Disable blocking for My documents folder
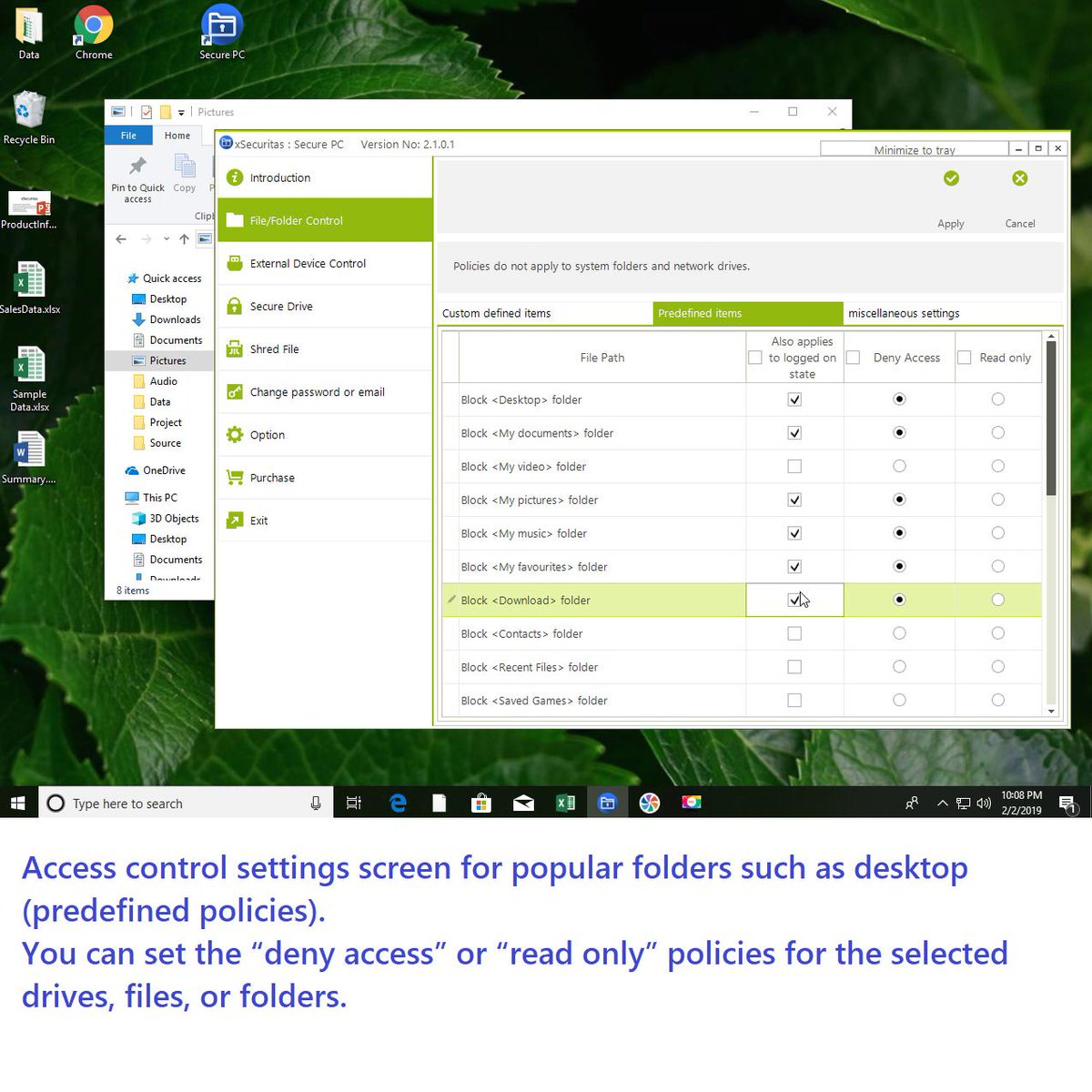Viewport: 1092px width, 1092px height. [794, 432]
